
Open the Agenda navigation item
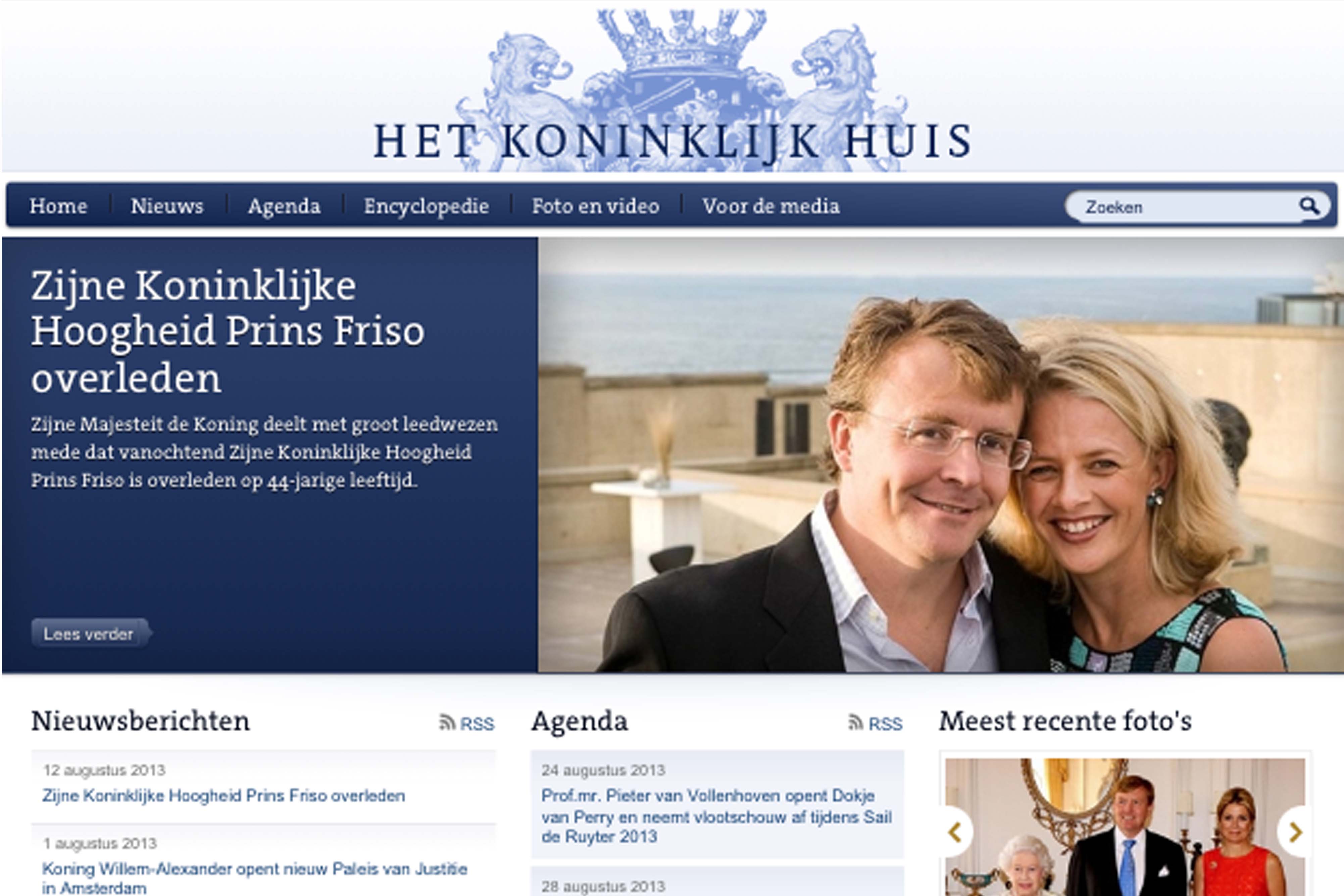[x=284, y=206]
